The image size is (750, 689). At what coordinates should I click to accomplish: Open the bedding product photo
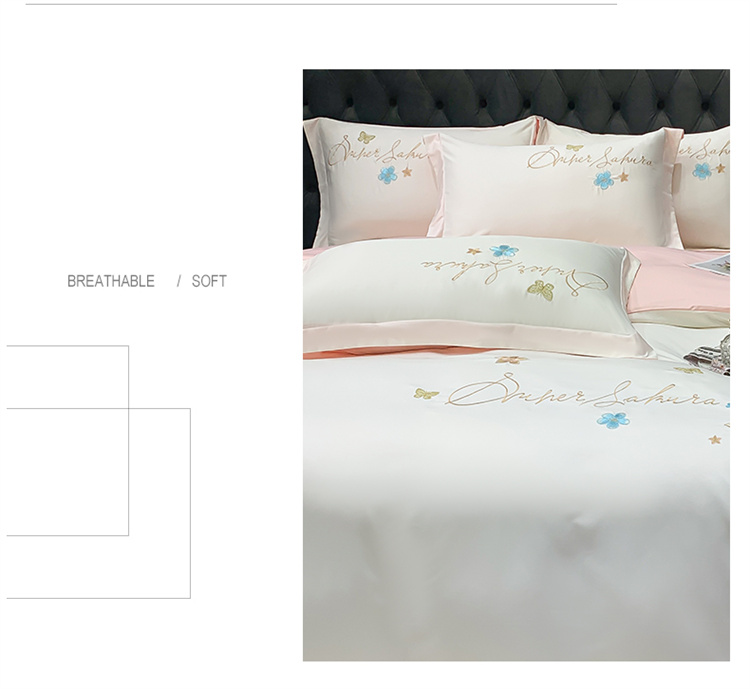pyautogui.click(x=516, y=365)
